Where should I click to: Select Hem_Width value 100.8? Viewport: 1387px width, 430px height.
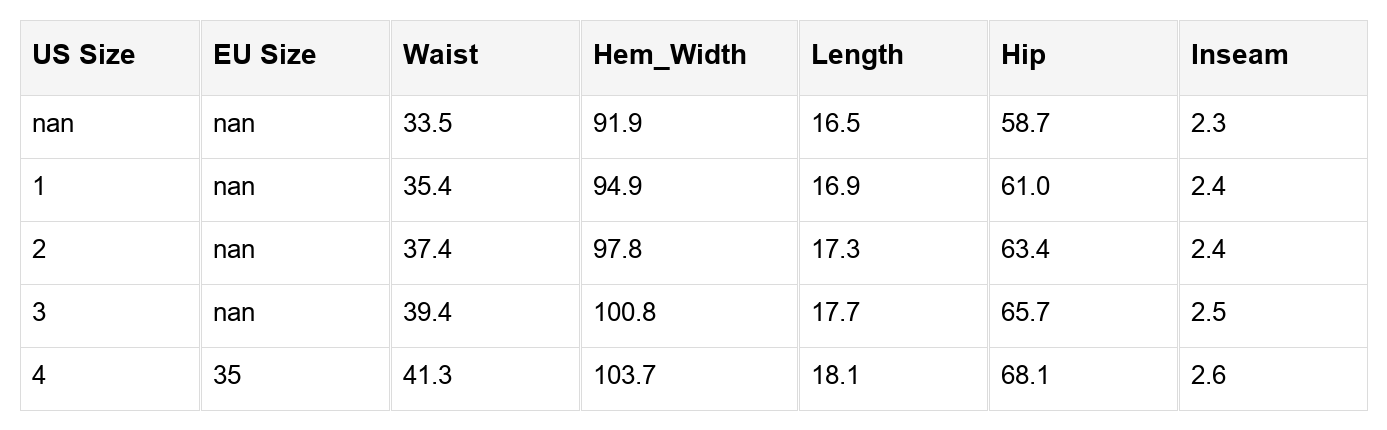[x=624, y=312]
